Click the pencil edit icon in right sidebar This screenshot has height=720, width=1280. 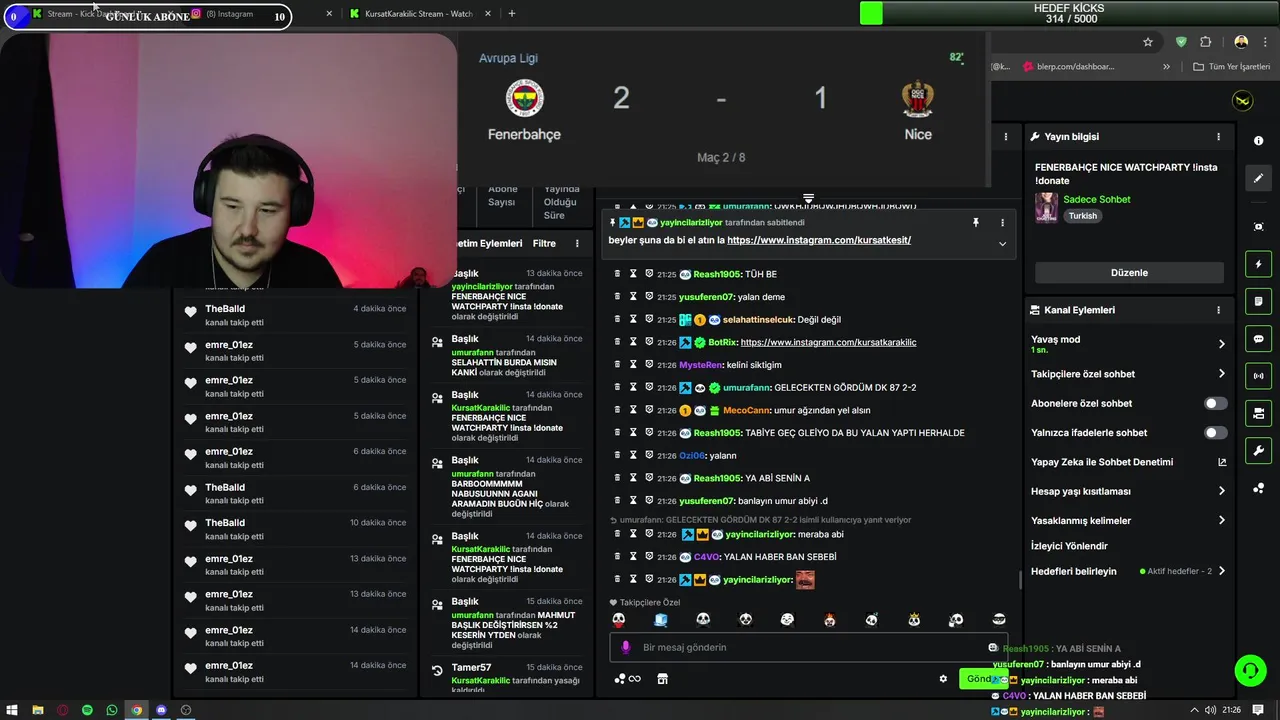1258,178
